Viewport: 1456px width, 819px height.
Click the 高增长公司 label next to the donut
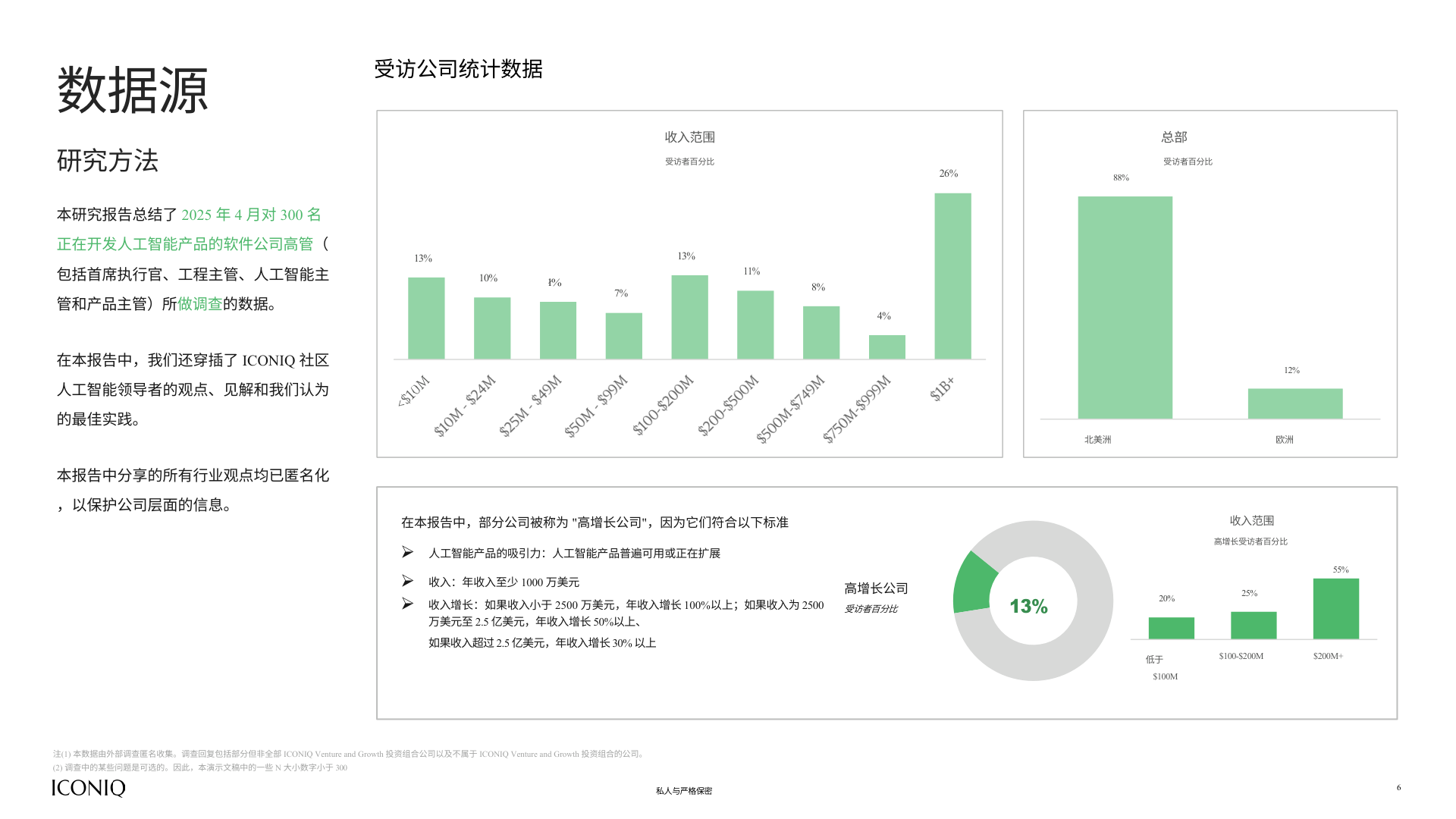(x=876, y=588)
